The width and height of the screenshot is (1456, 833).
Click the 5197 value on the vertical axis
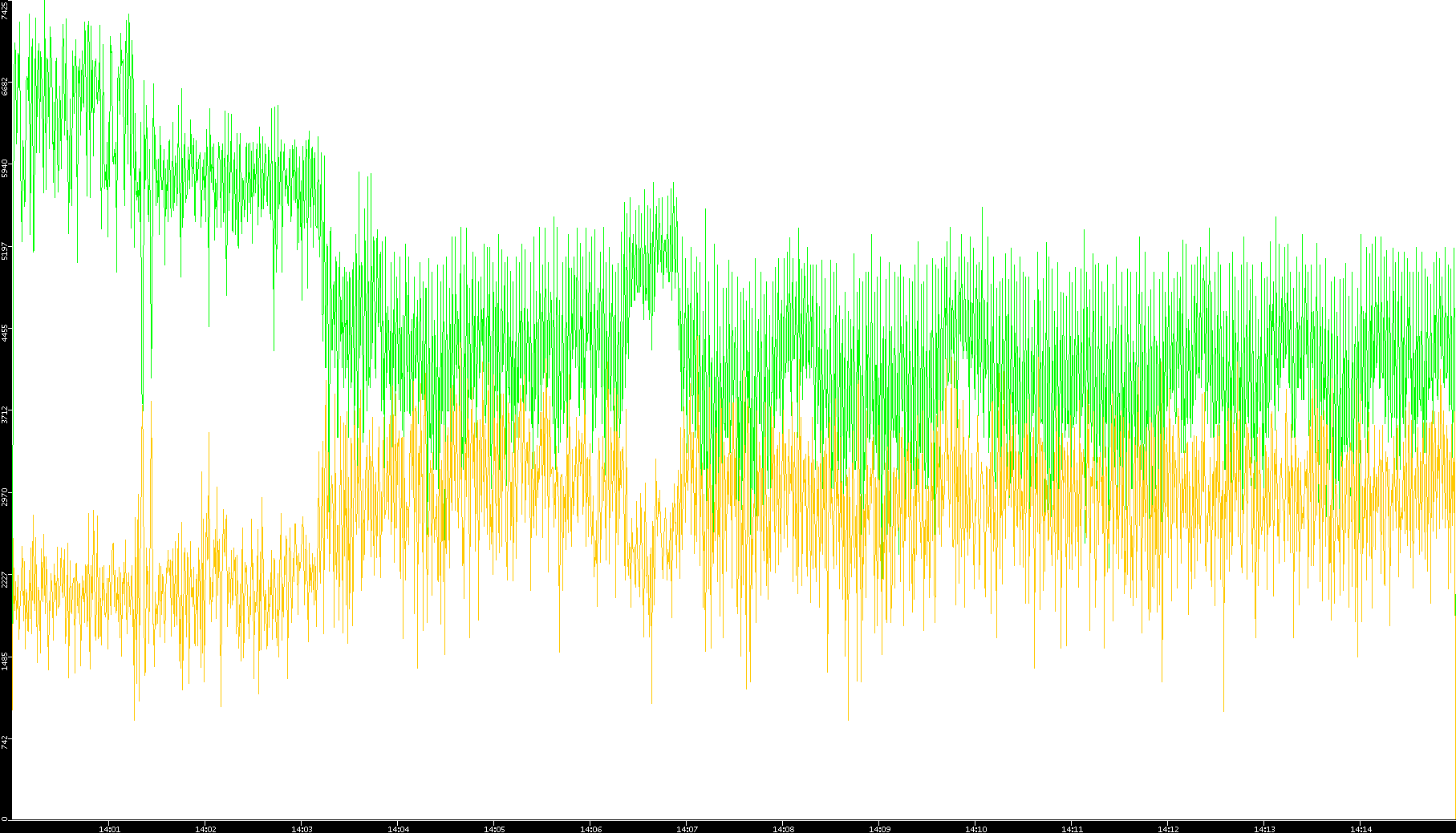click(6, 251)
